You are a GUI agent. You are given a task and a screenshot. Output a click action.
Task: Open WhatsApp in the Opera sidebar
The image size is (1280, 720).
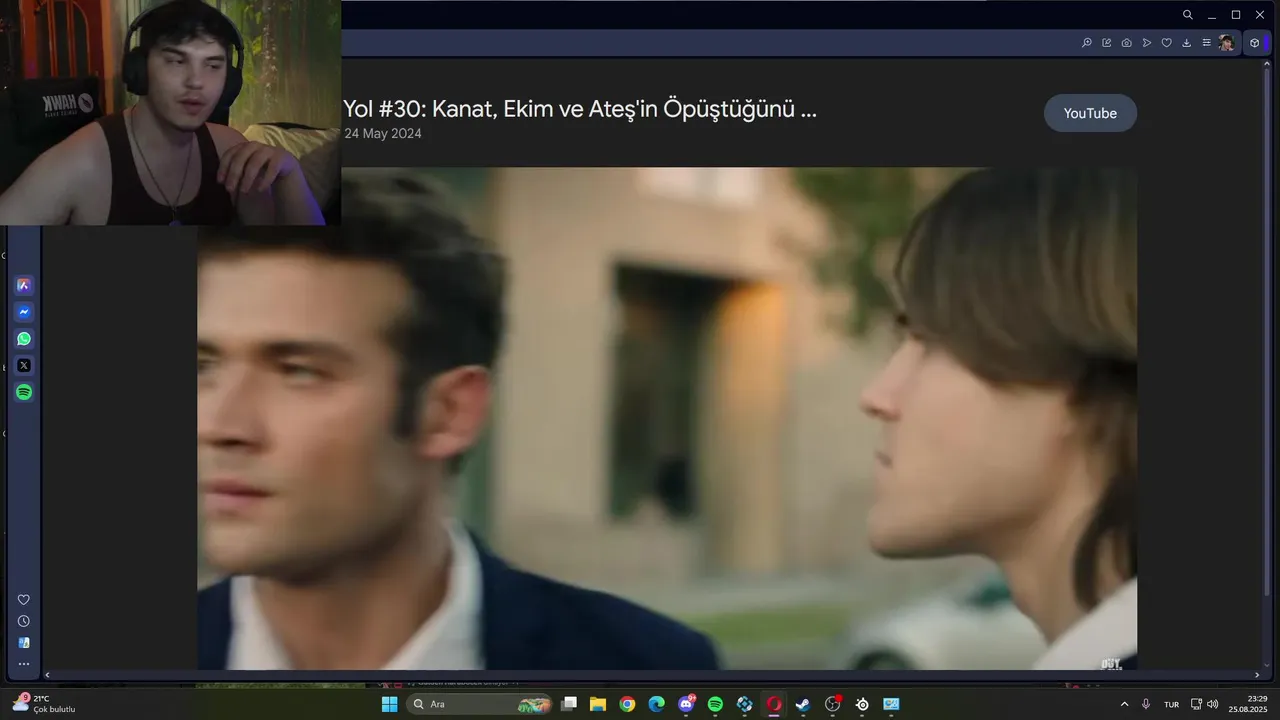(x=24, y=339)
